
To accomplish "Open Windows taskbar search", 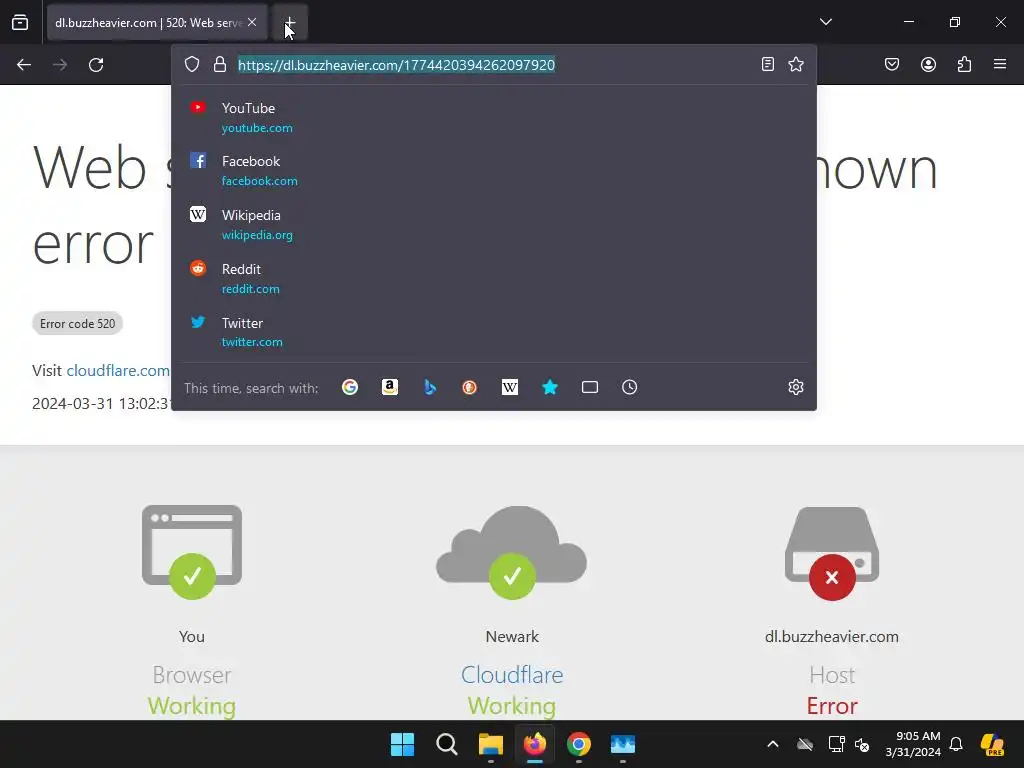I will click(x=447, y=744).
